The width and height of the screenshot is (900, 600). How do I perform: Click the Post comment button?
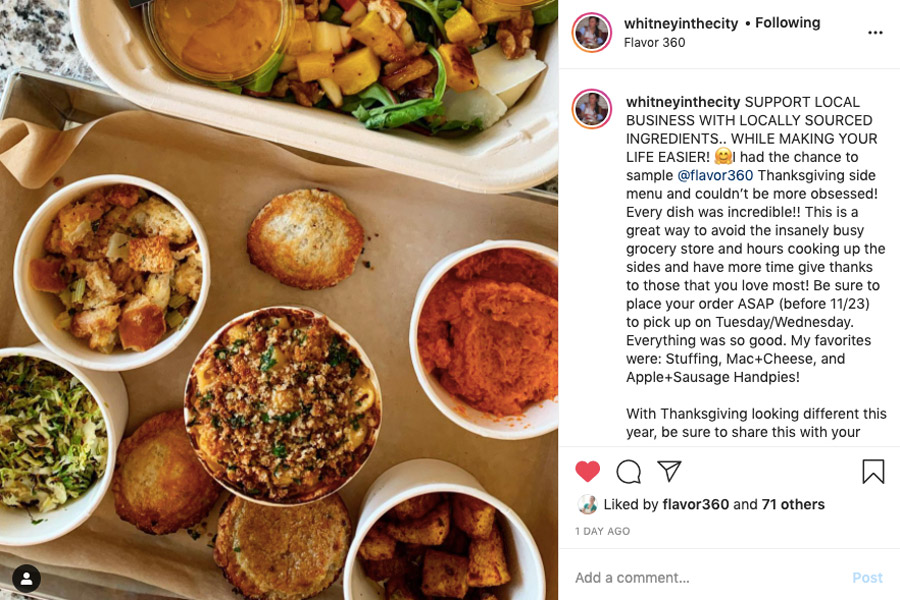(x=867, y=578)
